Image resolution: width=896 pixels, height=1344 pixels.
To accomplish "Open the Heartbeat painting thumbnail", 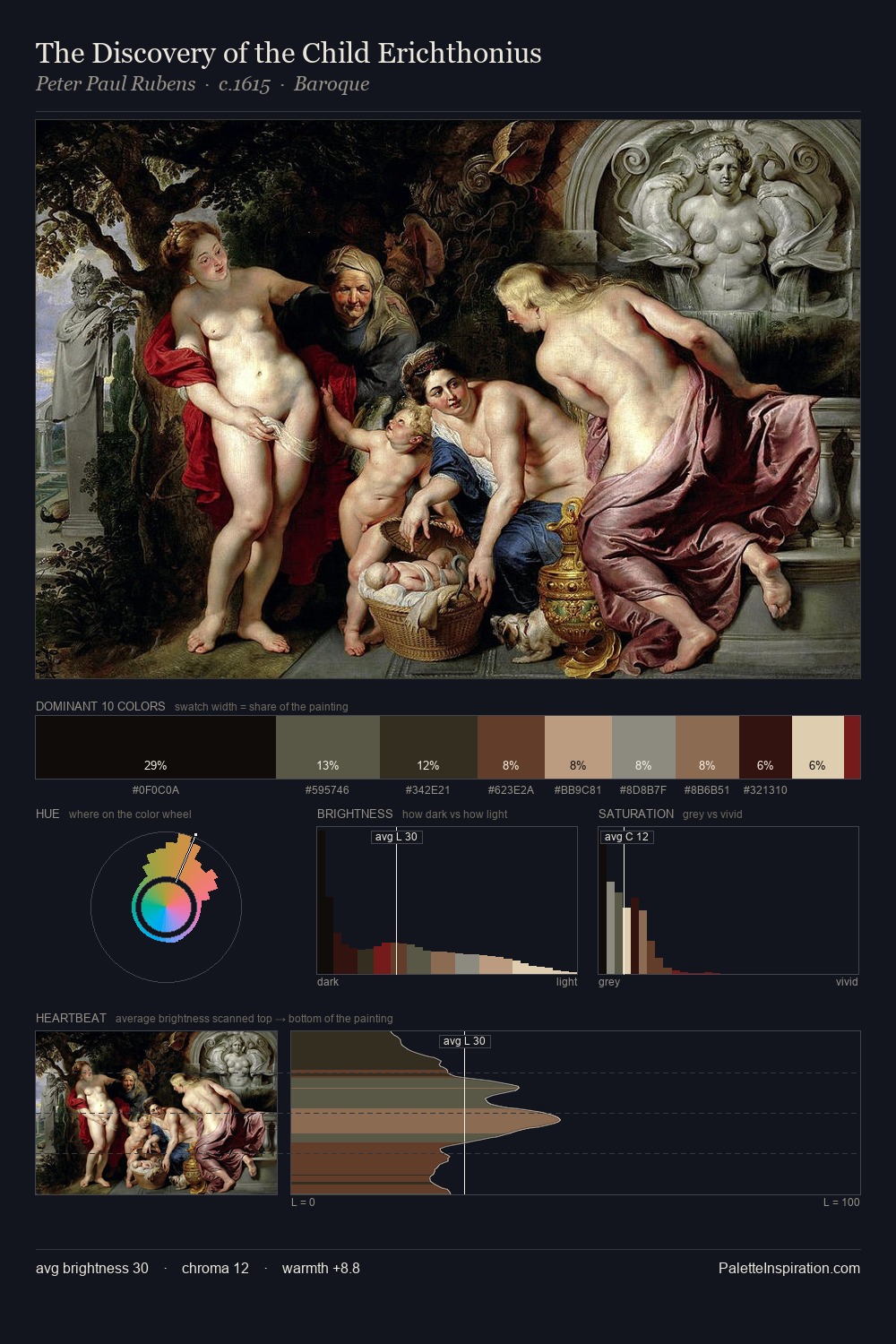I will 157,1113.
